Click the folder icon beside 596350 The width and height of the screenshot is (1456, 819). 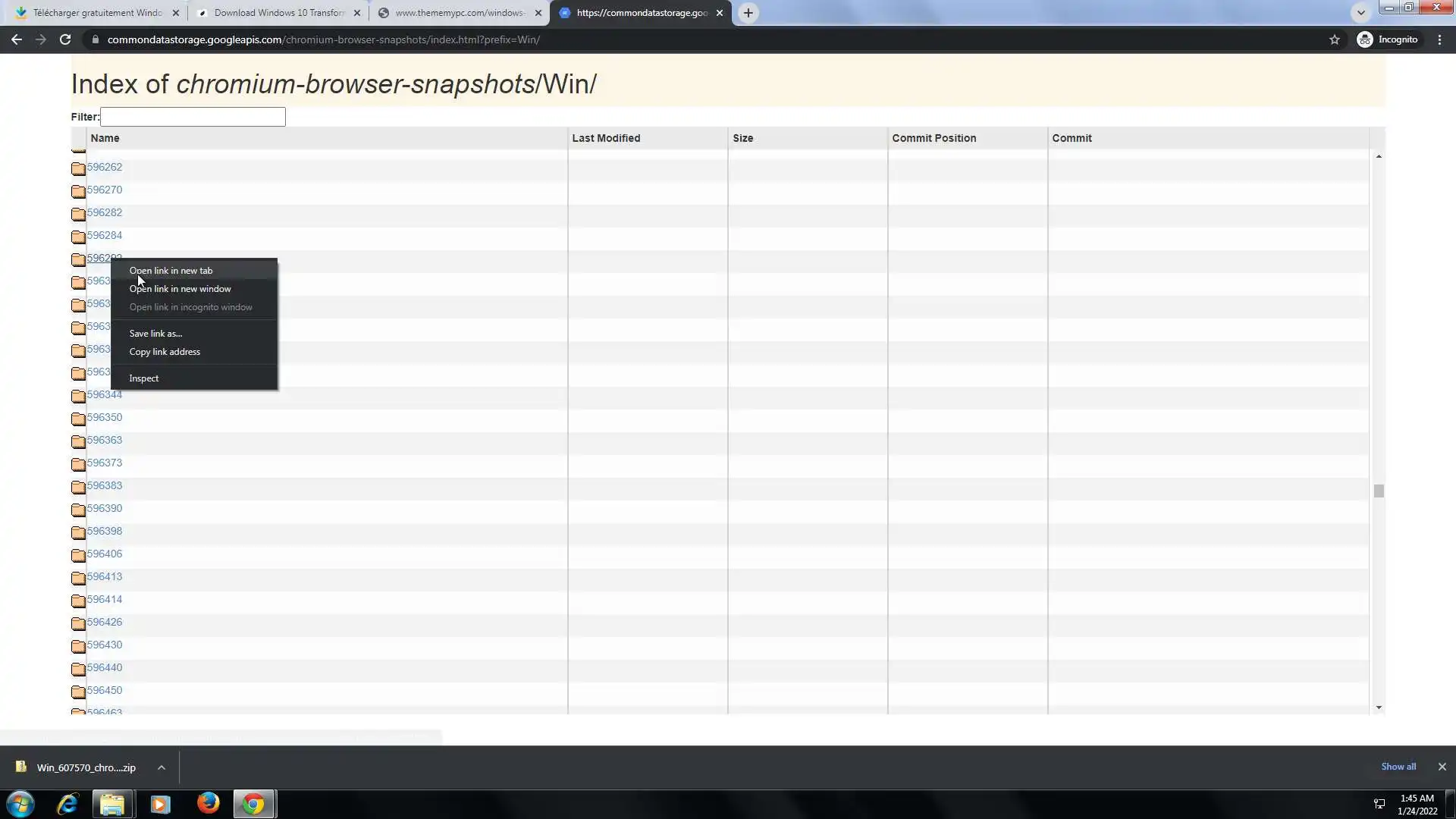click(x=78, y=419)
